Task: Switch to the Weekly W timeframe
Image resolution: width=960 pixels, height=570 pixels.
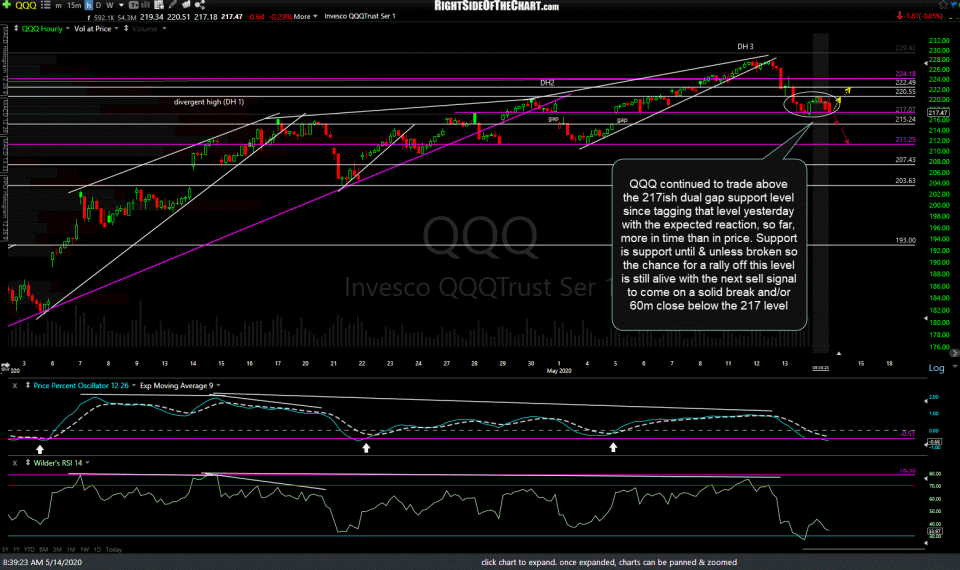Action: coord(110,6)
